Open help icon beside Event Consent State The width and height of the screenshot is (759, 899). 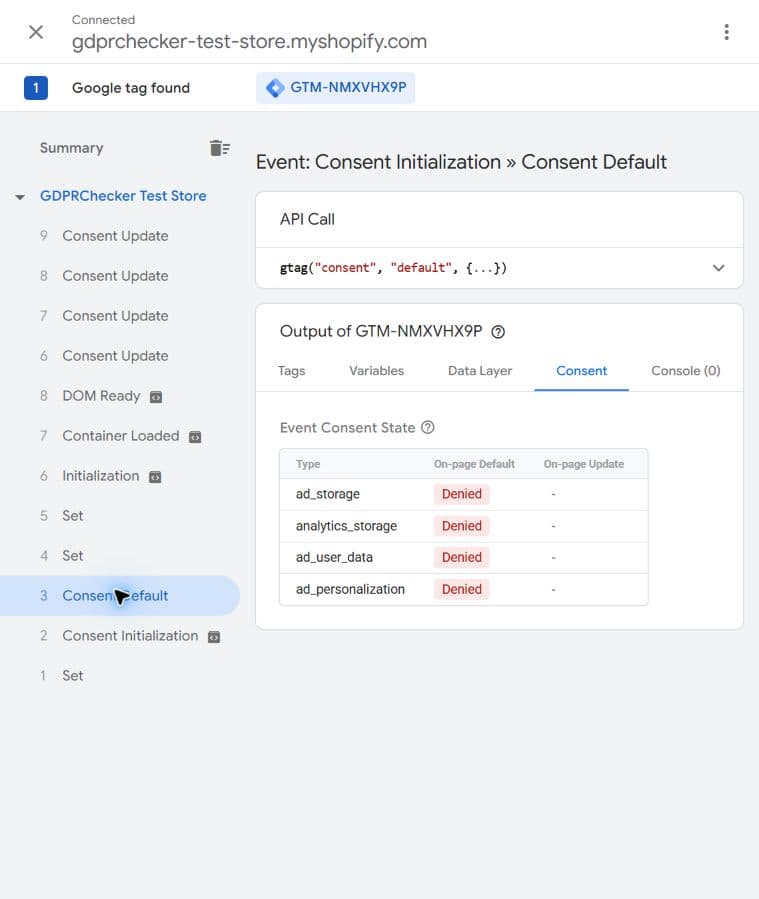pos(428,428)
